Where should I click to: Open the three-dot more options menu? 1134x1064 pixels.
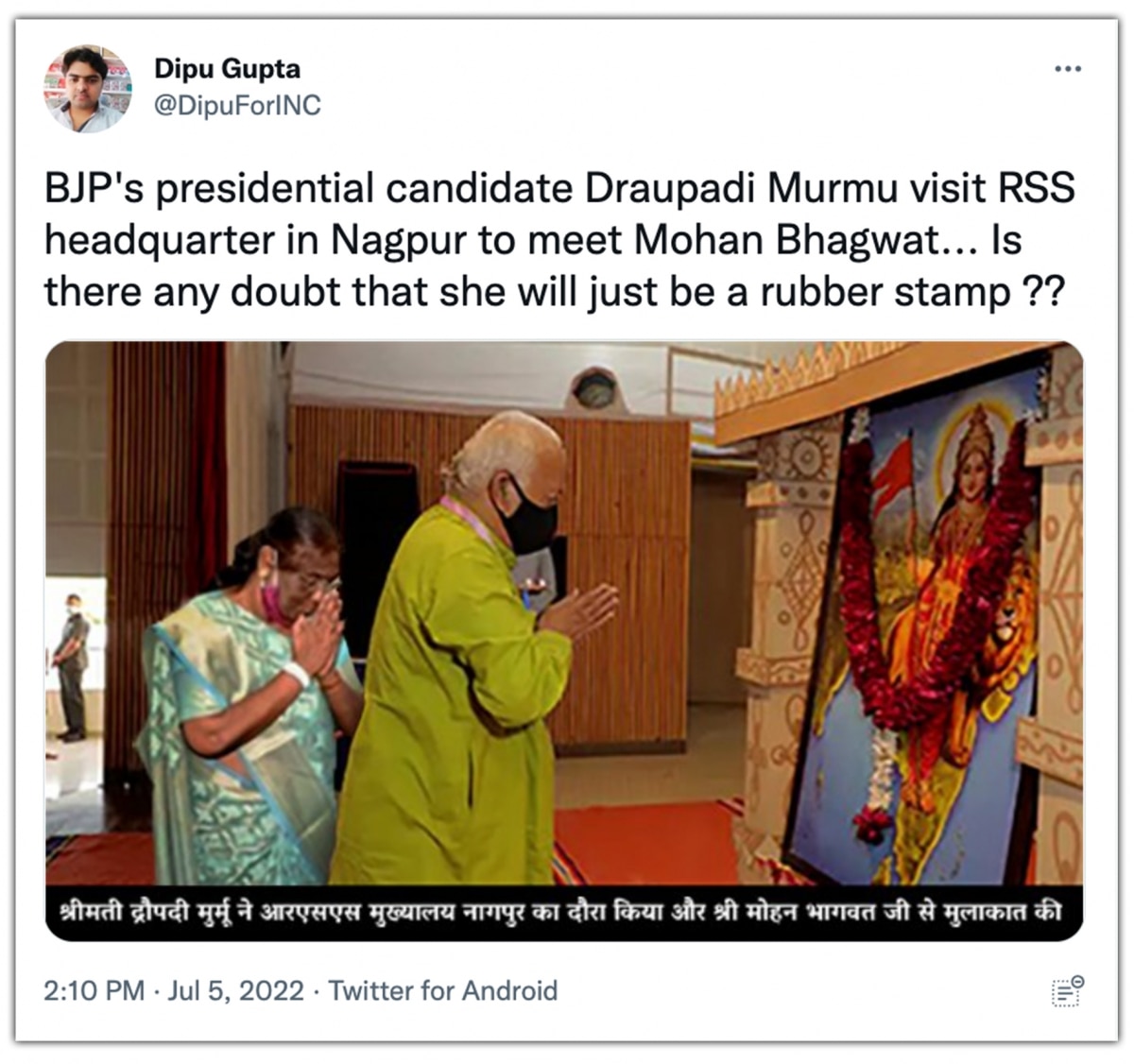(x=1067, y=69)
